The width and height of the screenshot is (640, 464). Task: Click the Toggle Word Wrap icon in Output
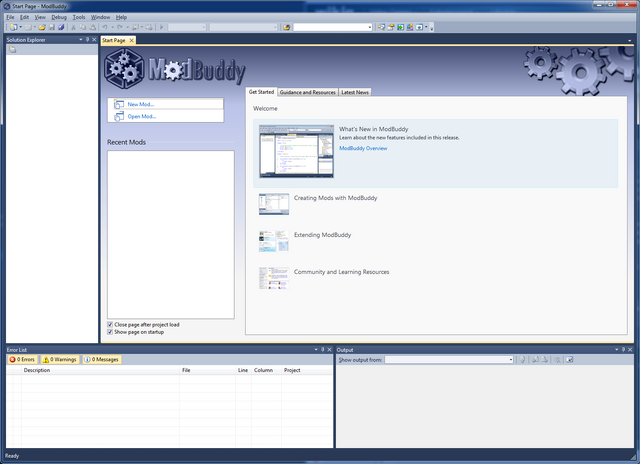pos(569,360)
